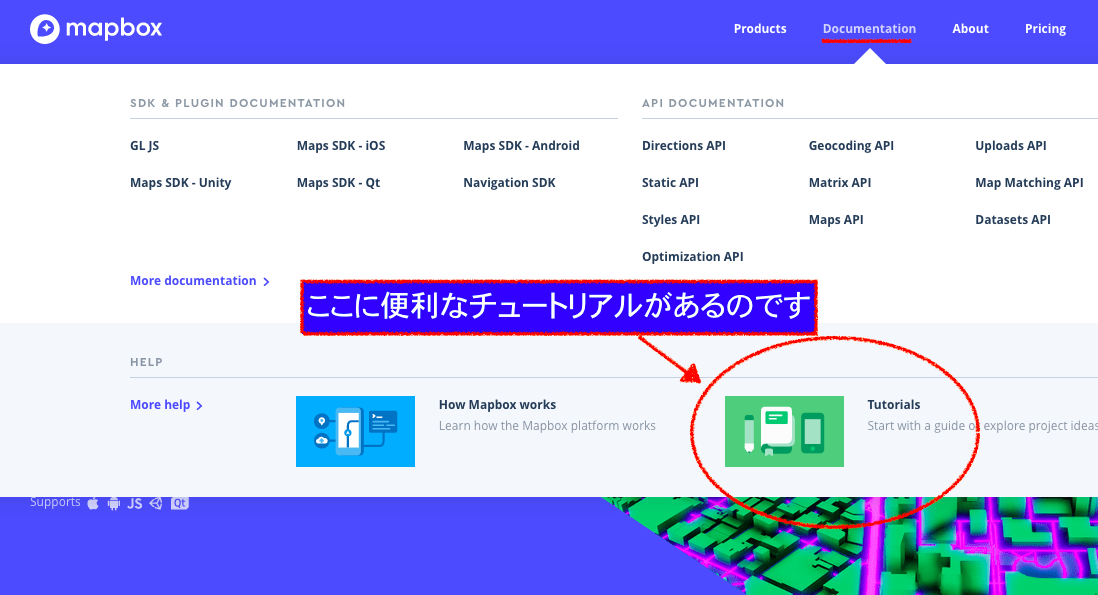Open the Directions API link
This screenshot has width=1098, height=595.
[x=683, y=145]
